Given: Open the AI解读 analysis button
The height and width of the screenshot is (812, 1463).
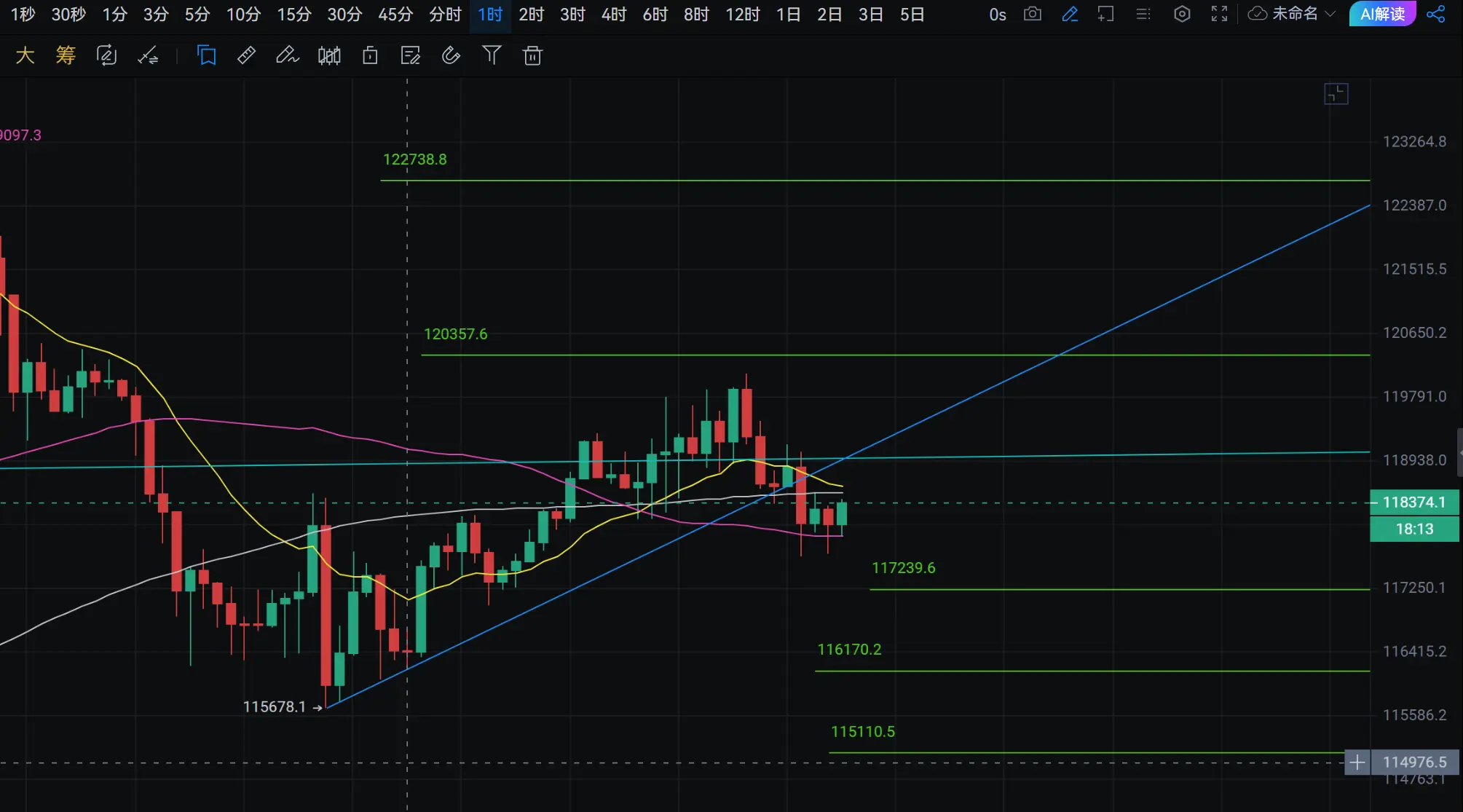Looking at the screenshot, I should 1383,14.
